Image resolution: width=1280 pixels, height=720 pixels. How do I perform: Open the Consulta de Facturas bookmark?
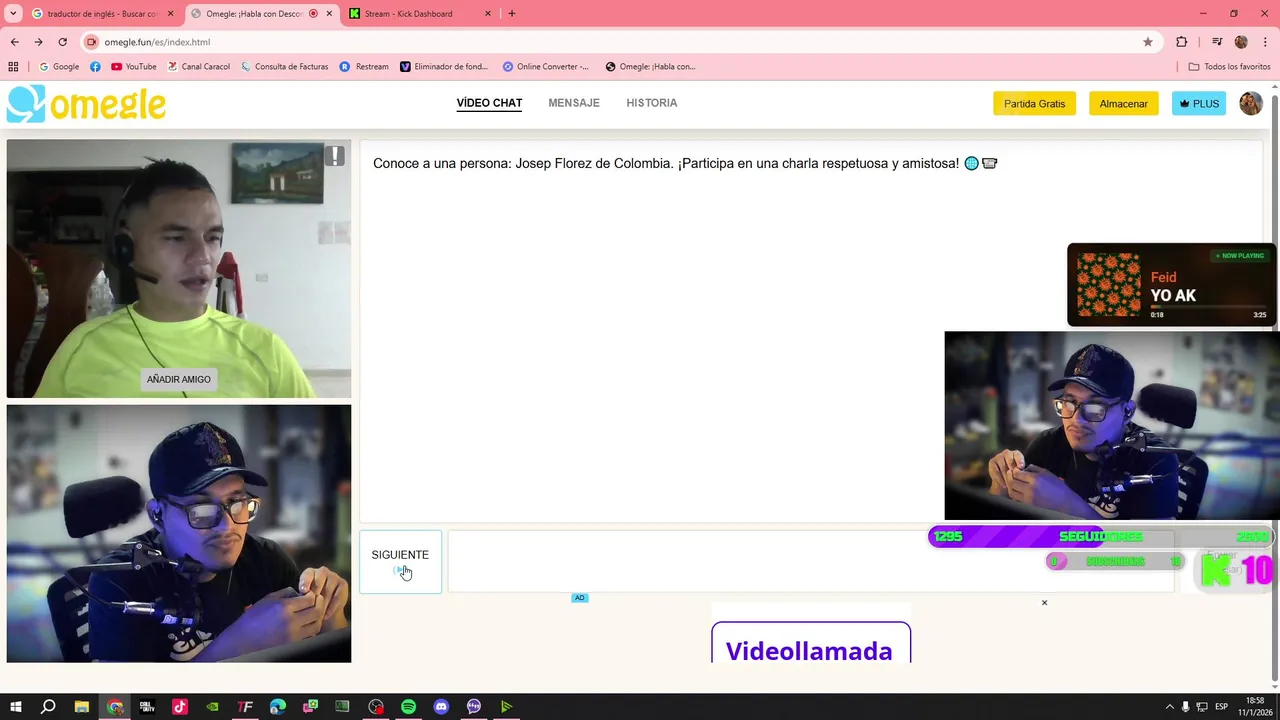point(284,67)
